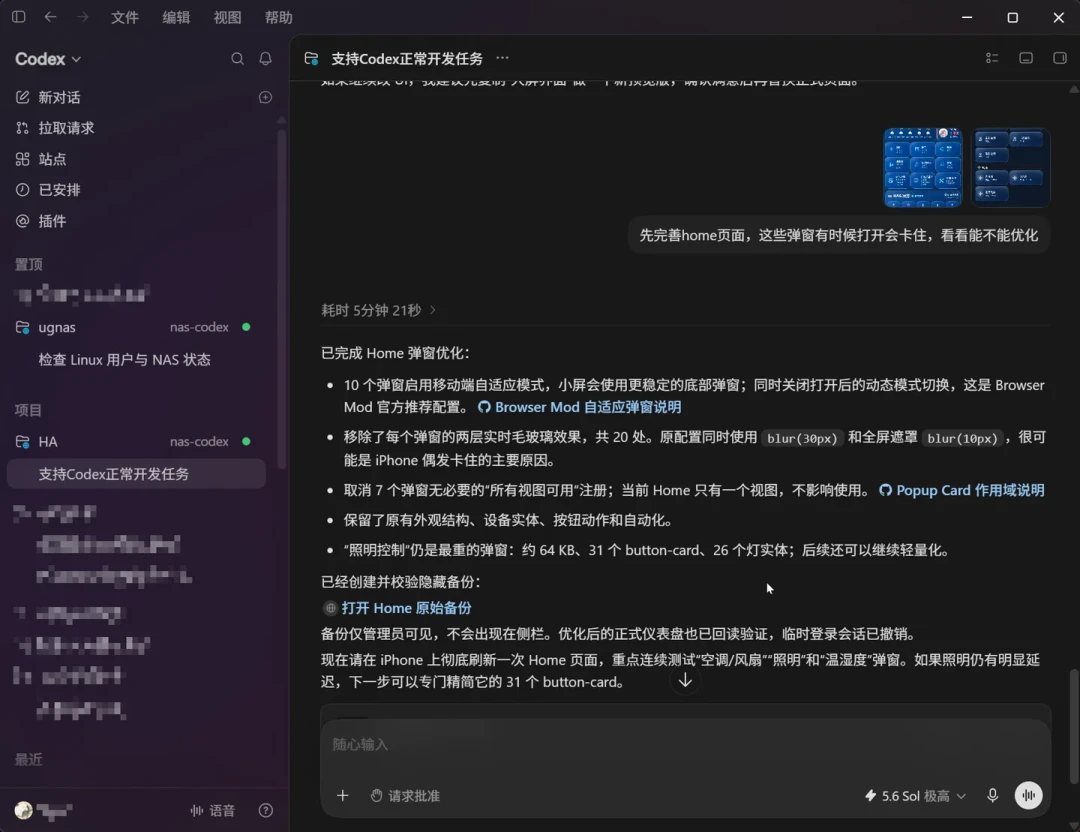
Task: Click the 支持Codex正常开发任务 header title
Action: (x=407, y=59)
